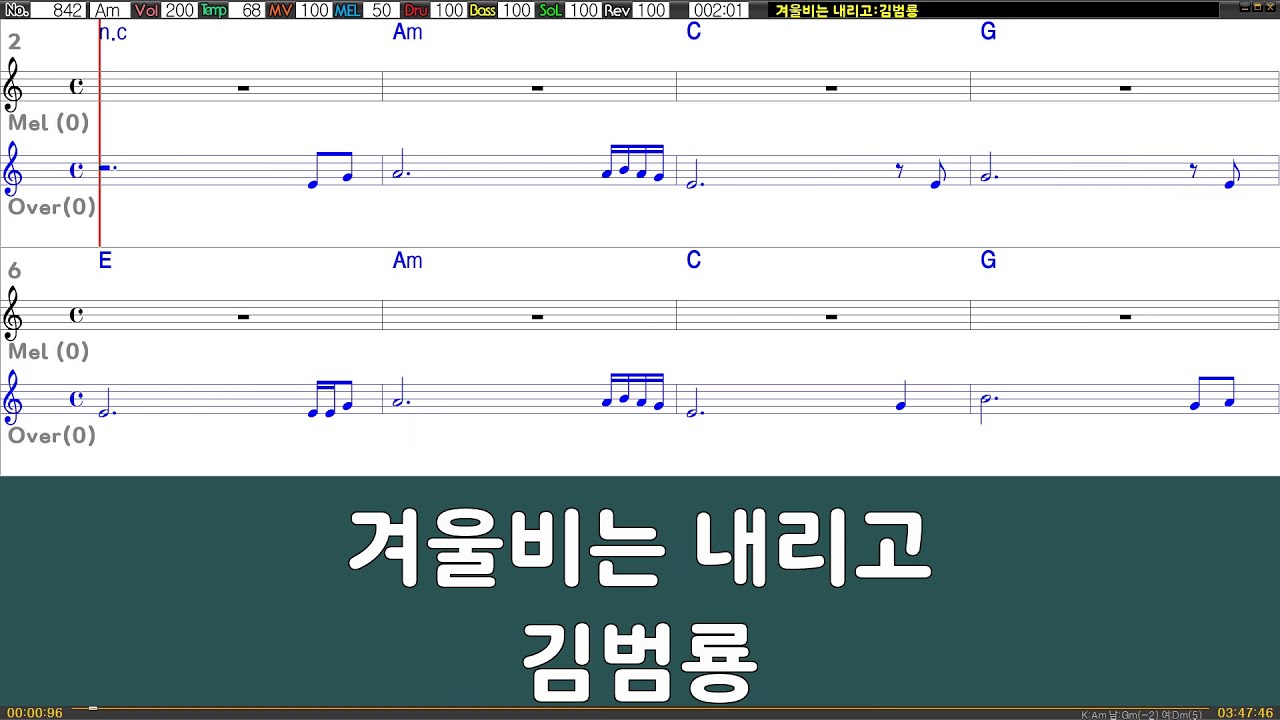
Task: Click the Am chord in the first system
Action: (x=407, y=32)
